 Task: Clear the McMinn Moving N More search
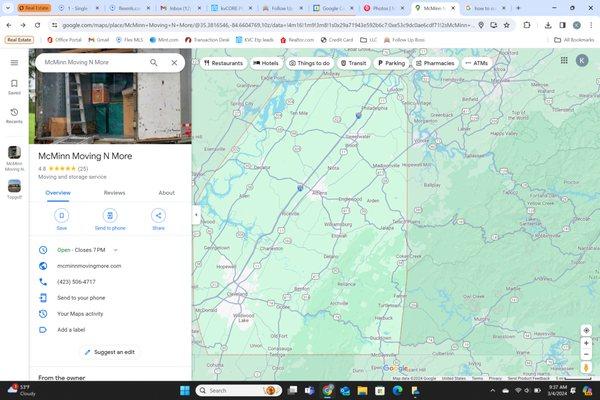[174, 62]
